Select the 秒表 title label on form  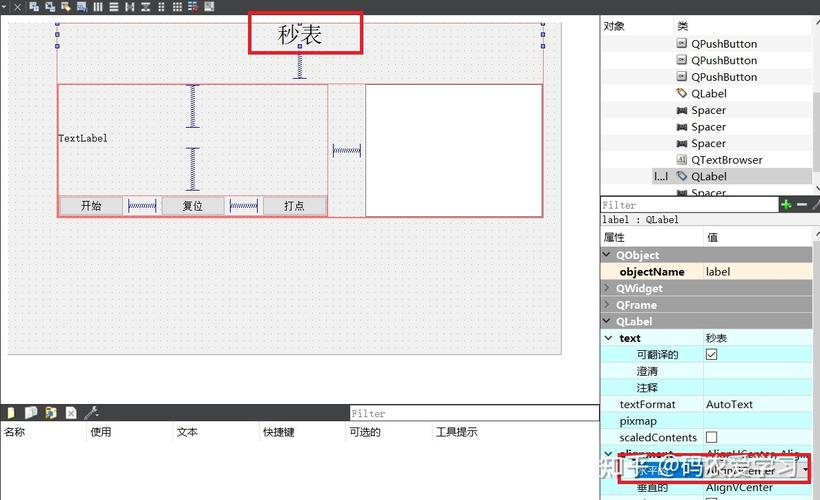coord(300,35)
